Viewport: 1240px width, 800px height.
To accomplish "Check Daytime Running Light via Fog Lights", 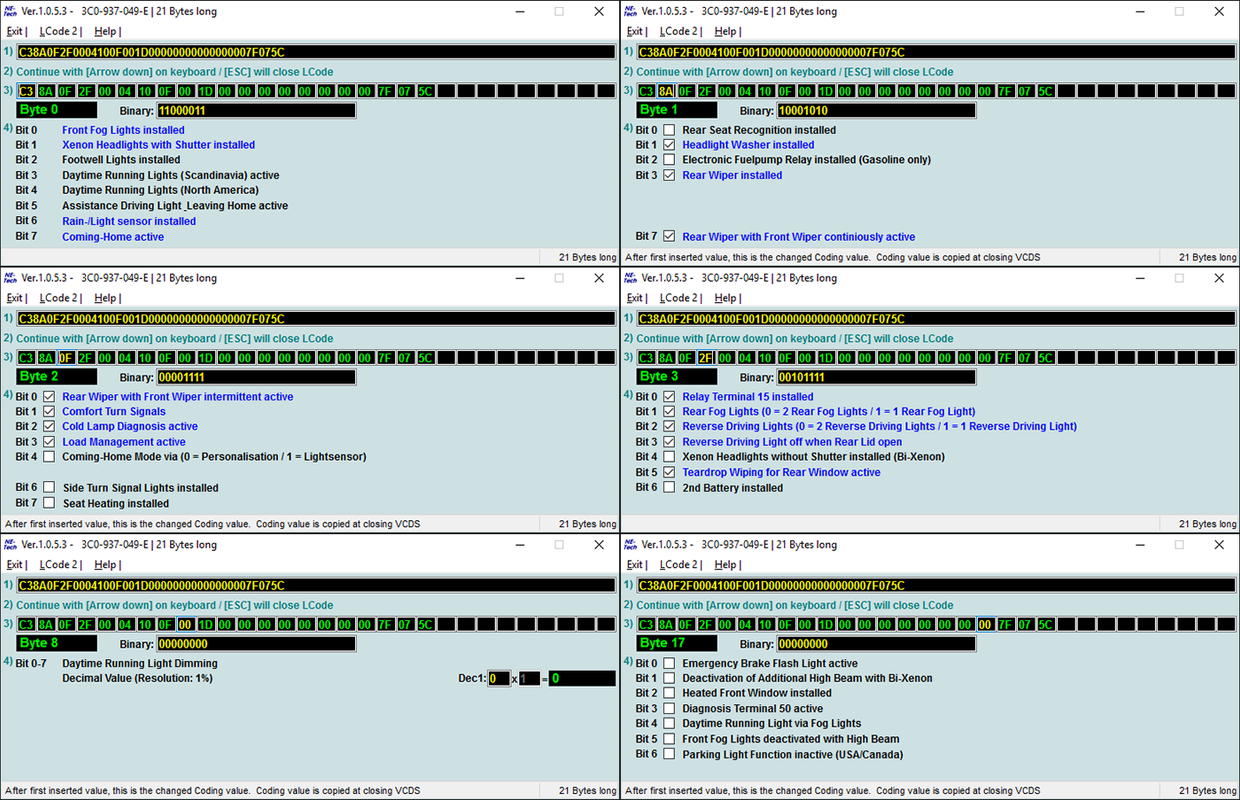I will (669, 723).
